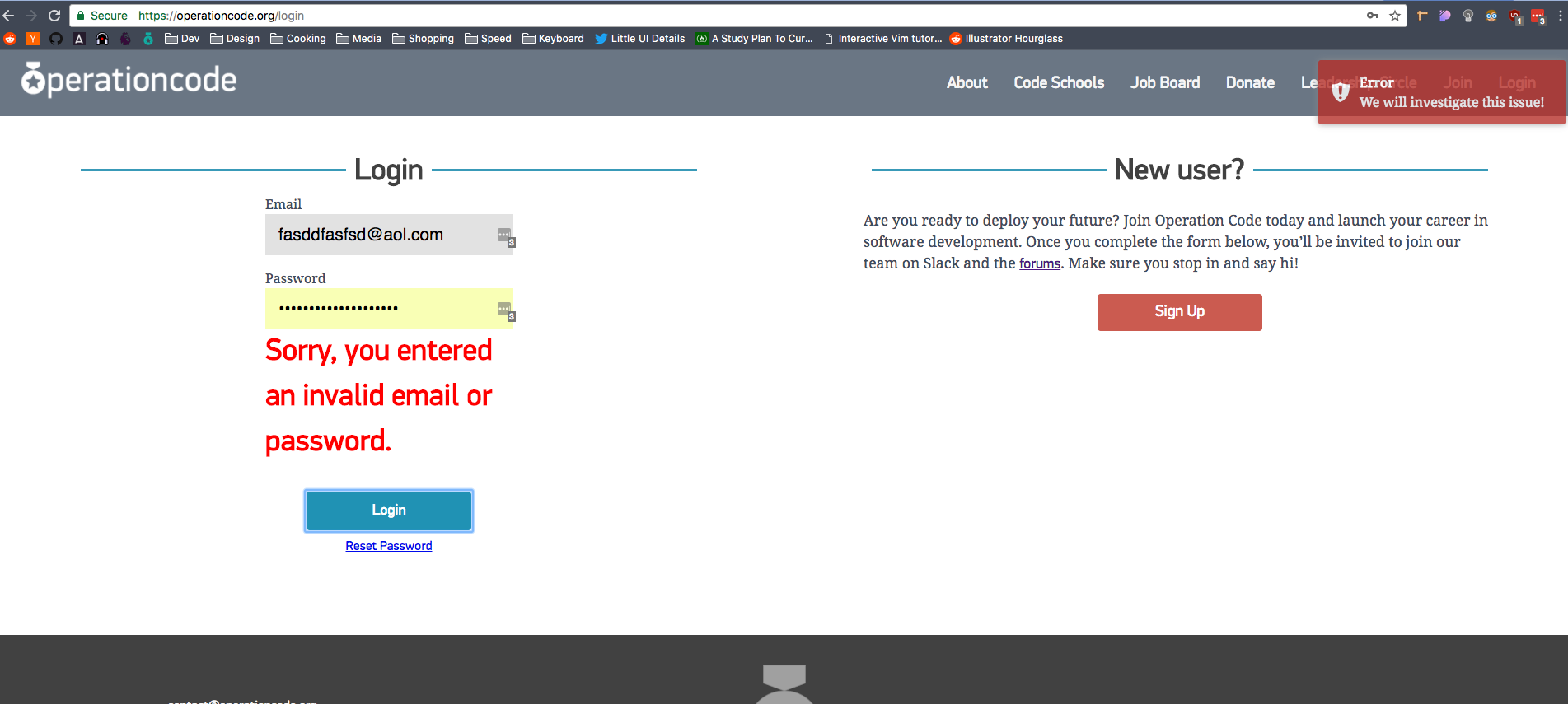
Task: Click the Operation Code logo
Action: 129,80
